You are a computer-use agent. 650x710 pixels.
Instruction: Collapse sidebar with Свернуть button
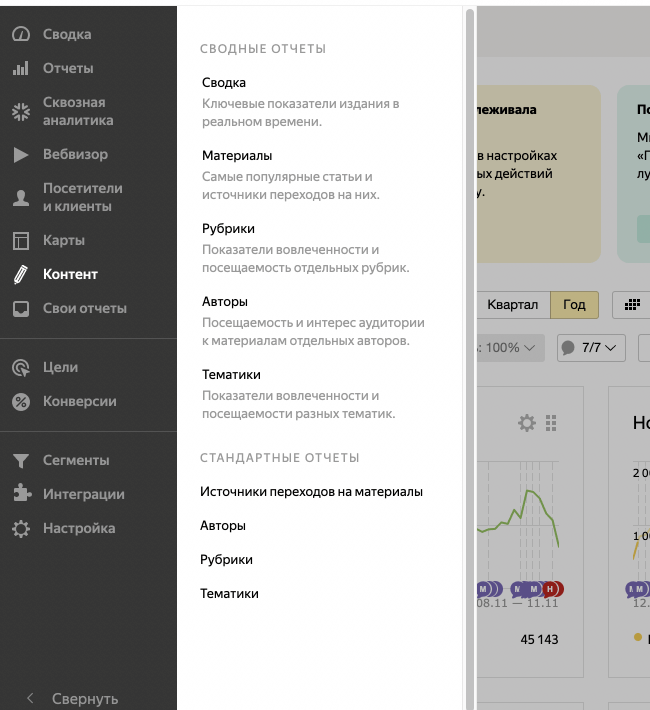click(x=72, y=699)
